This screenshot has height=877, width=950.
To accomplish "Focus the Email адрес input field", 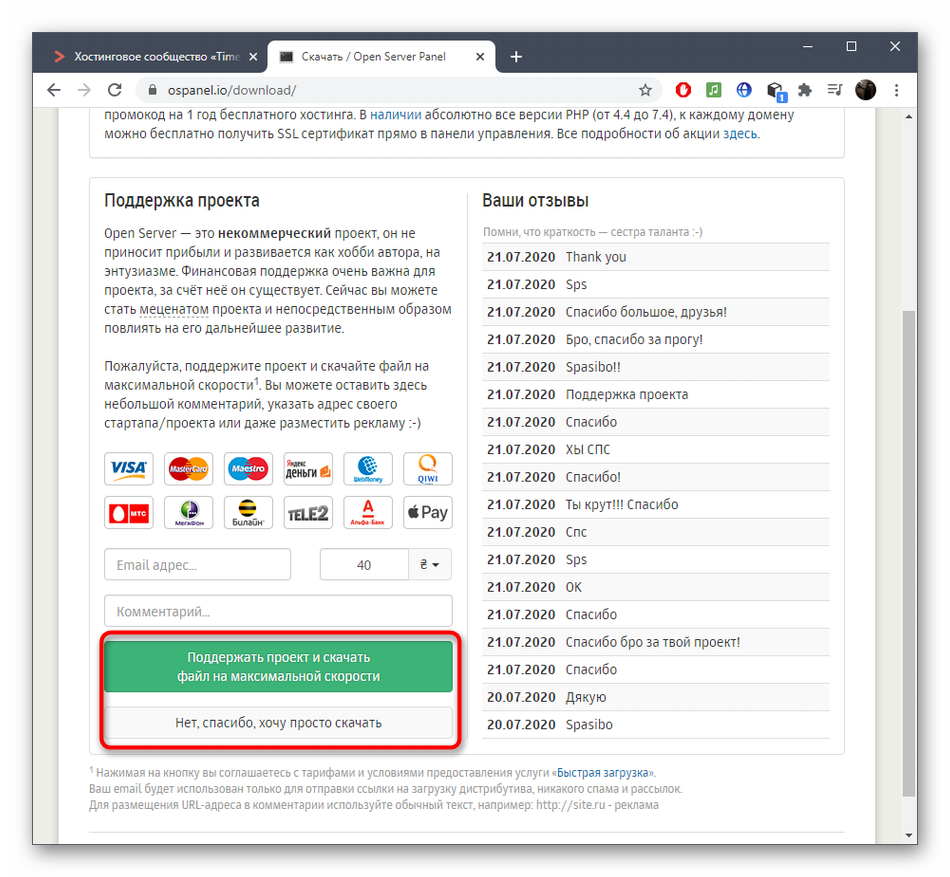I will pyautogui.click(x=198, y=564).
